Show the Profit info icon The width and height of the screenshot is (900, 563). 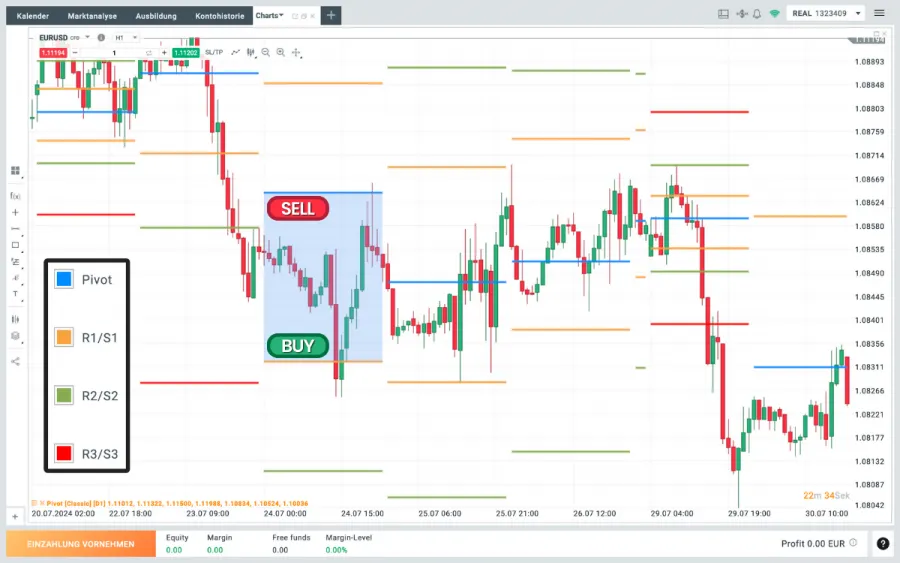[853, 542]
